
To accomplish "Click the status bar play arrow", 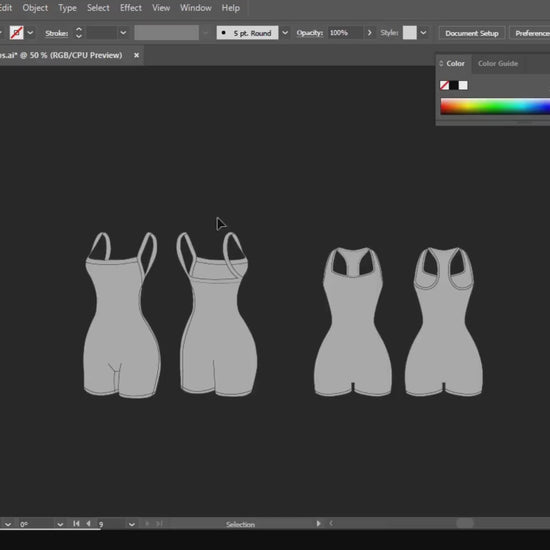I will click(318, 523).
